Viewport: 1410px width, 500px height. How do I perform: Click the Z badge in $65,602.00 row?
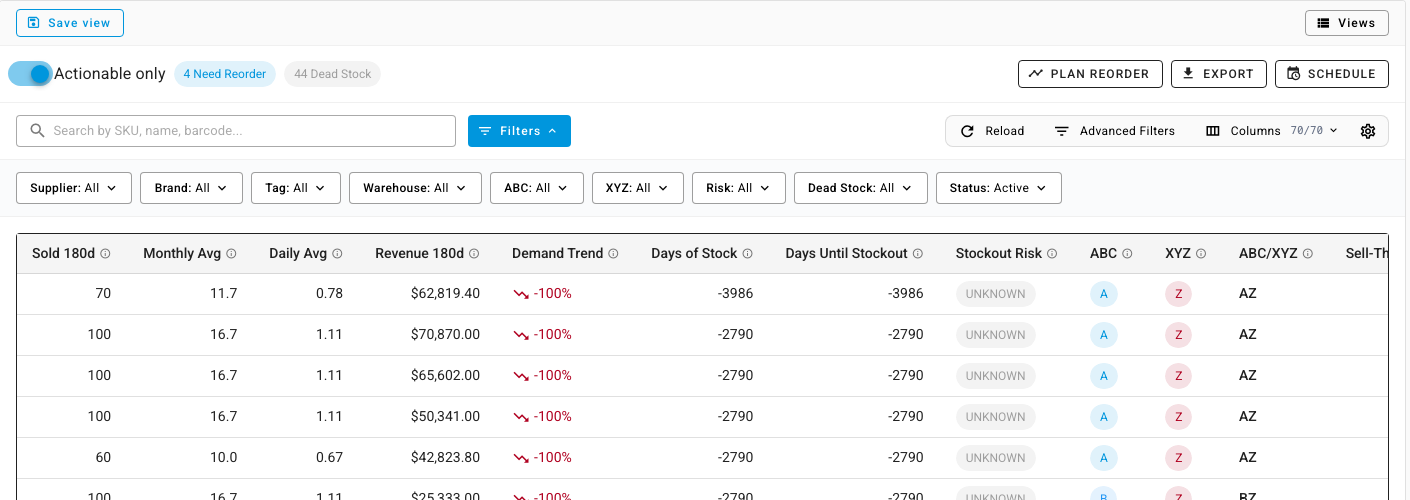click(1178, 376)
